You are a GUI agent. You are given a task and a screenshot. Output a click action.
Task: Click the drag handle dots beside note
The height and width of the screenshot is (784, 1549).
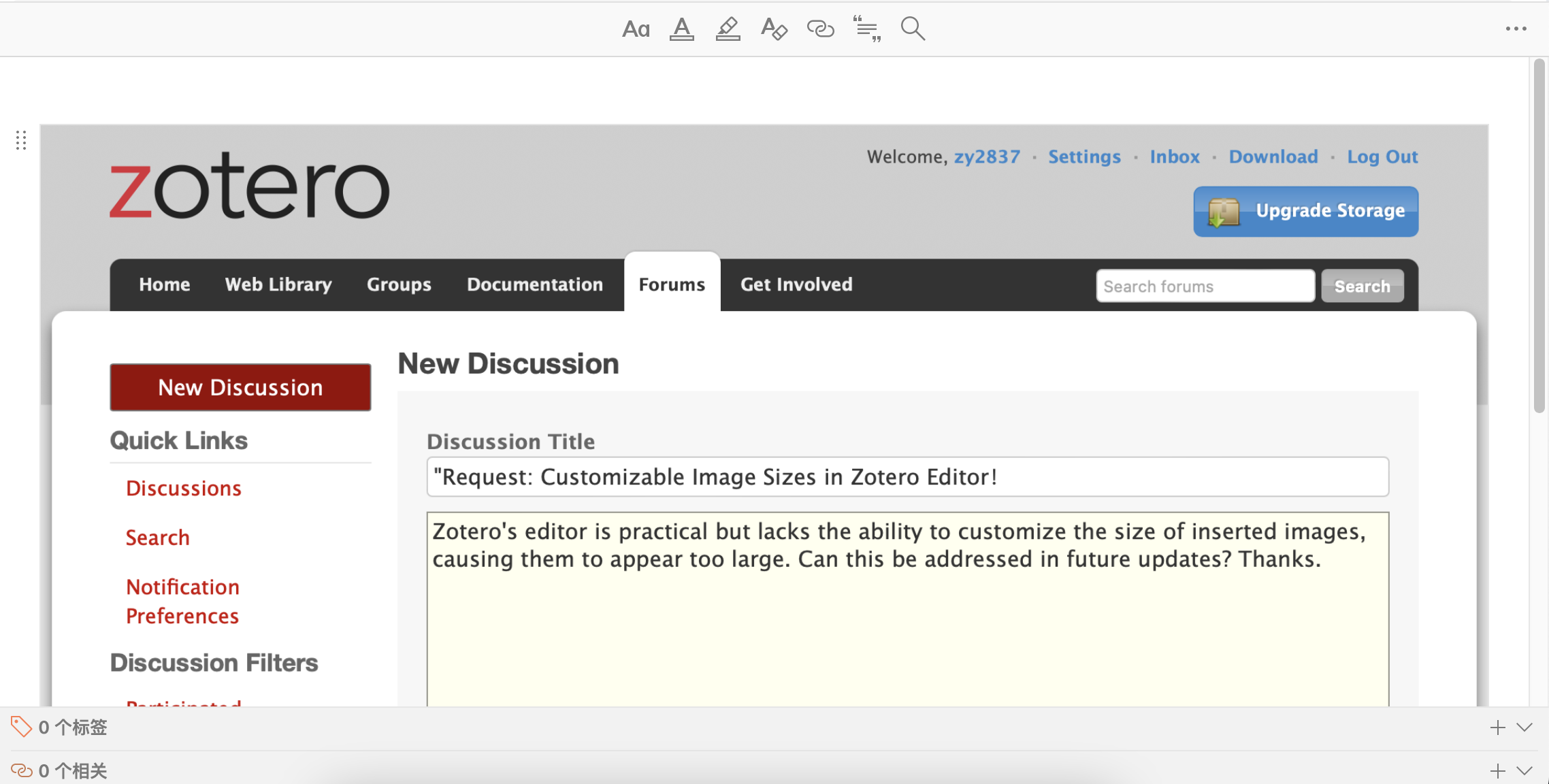[x=21, y=140]
